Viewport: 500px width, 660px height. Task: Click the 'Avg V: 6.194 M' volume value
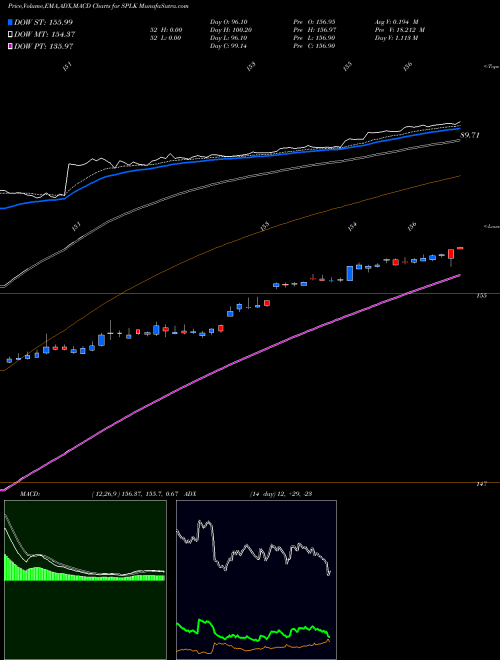pyautogui.click(x=396, y=22)
